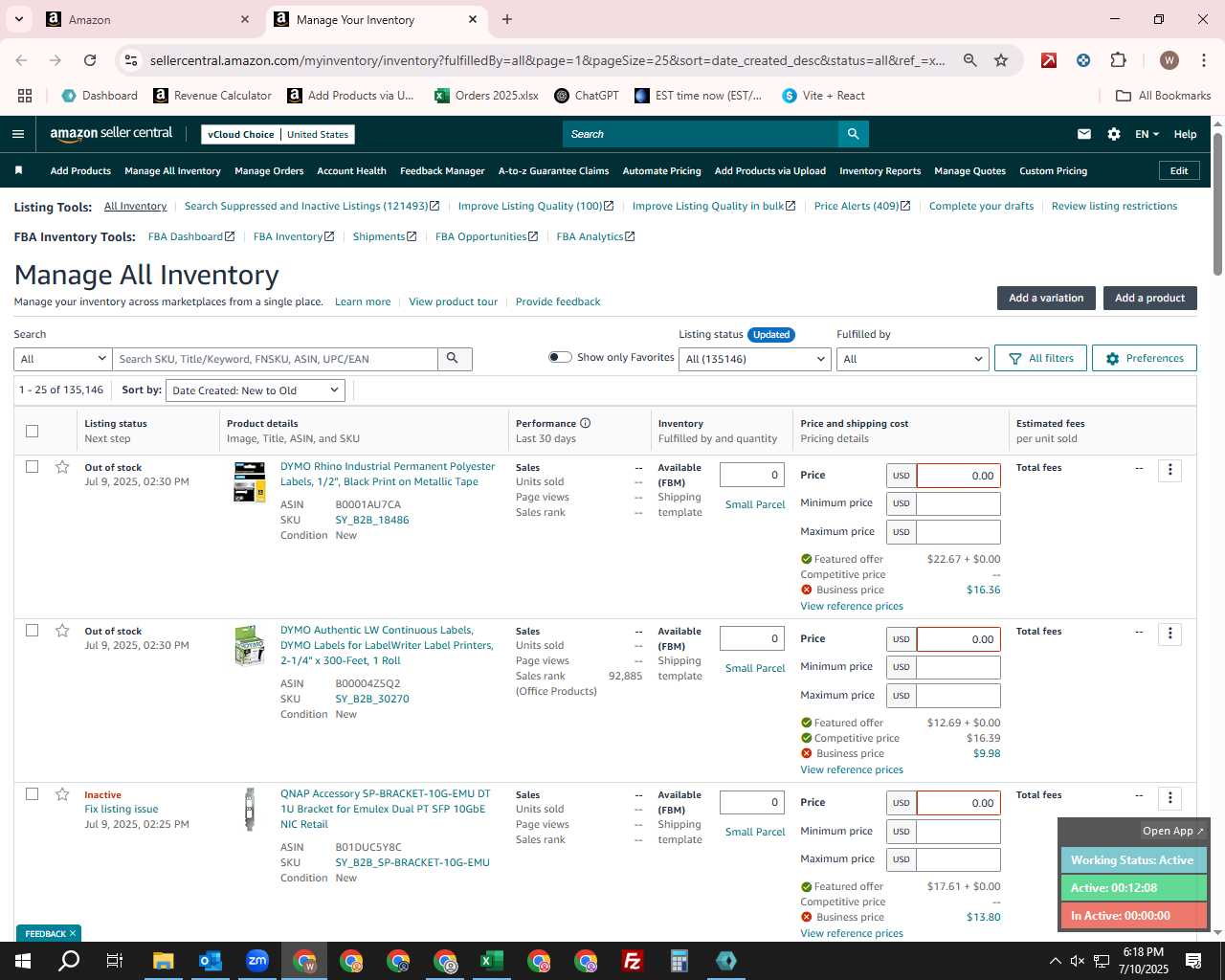Click View reference prices for DYMO Rhino

click(x=852, y=606)
